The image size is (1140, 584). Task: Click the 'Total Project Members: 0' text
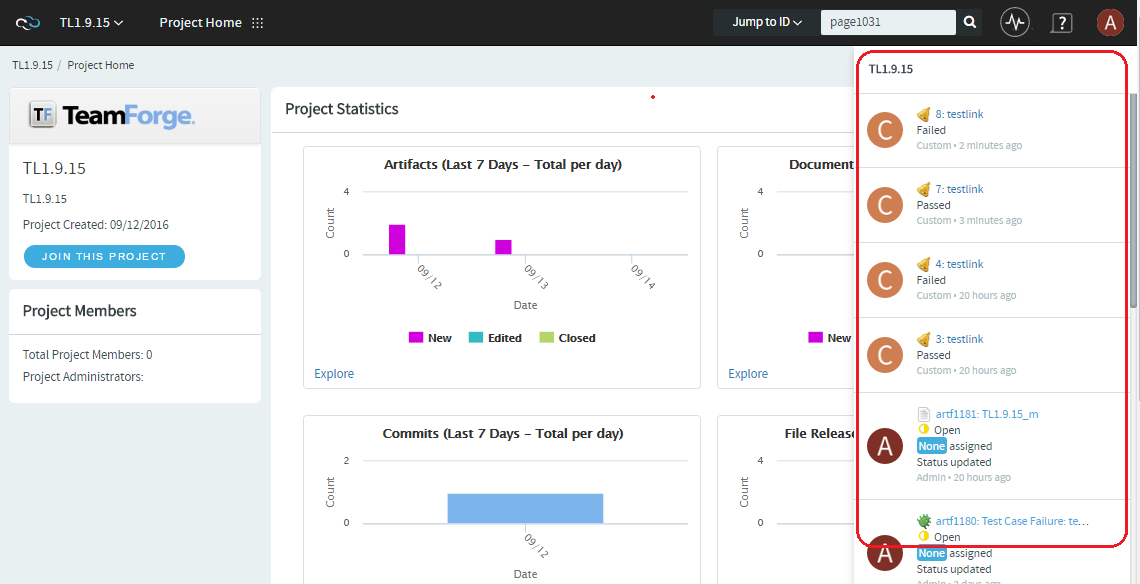88,355
